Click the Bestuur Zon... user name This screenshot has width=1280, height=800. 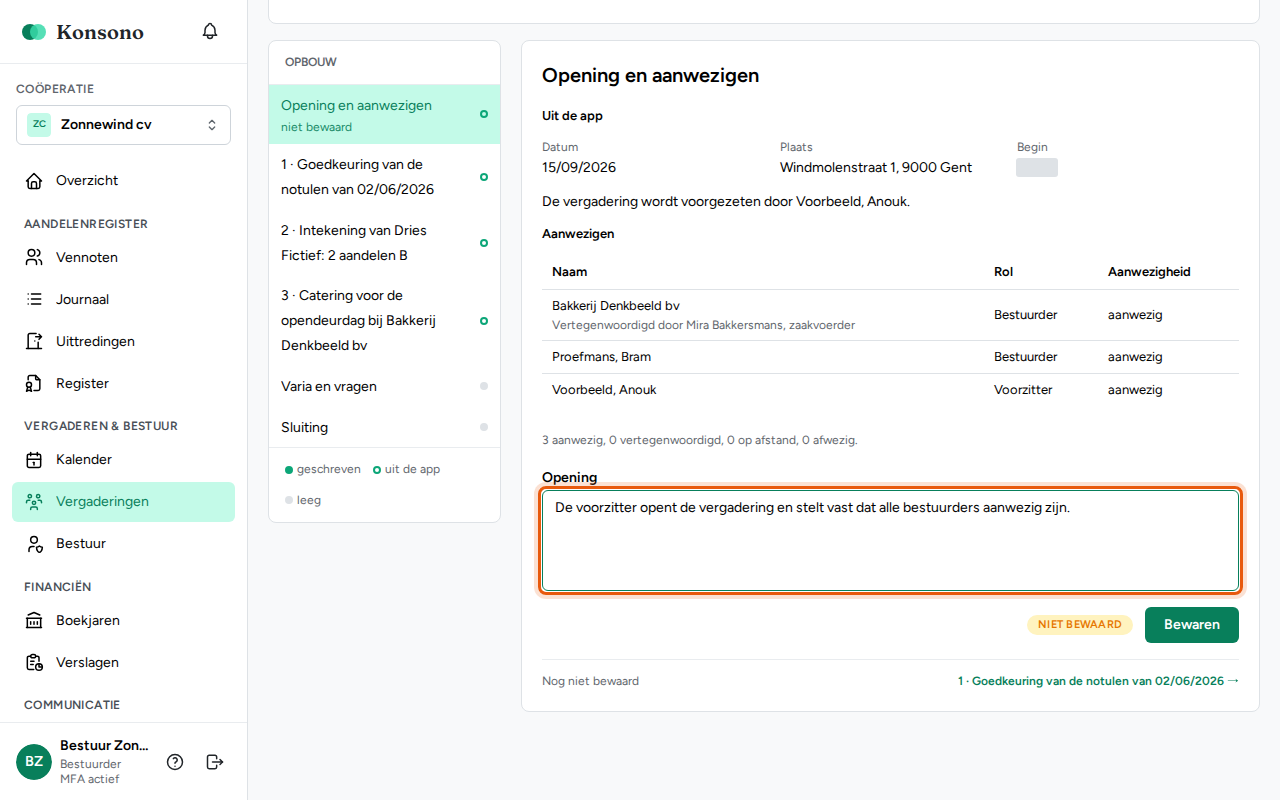pyautogui.click(x=104, y=746)
